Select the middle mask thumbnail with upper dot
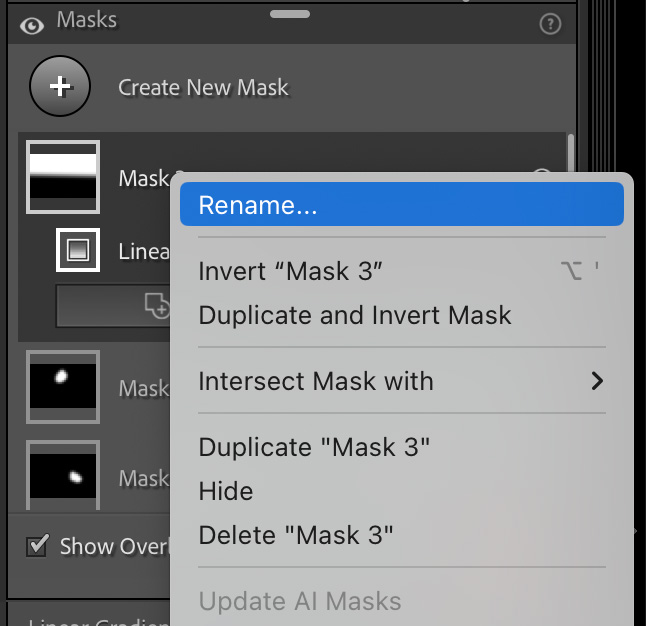The width and height of the screenshot is (646, 626). (62, 386)
